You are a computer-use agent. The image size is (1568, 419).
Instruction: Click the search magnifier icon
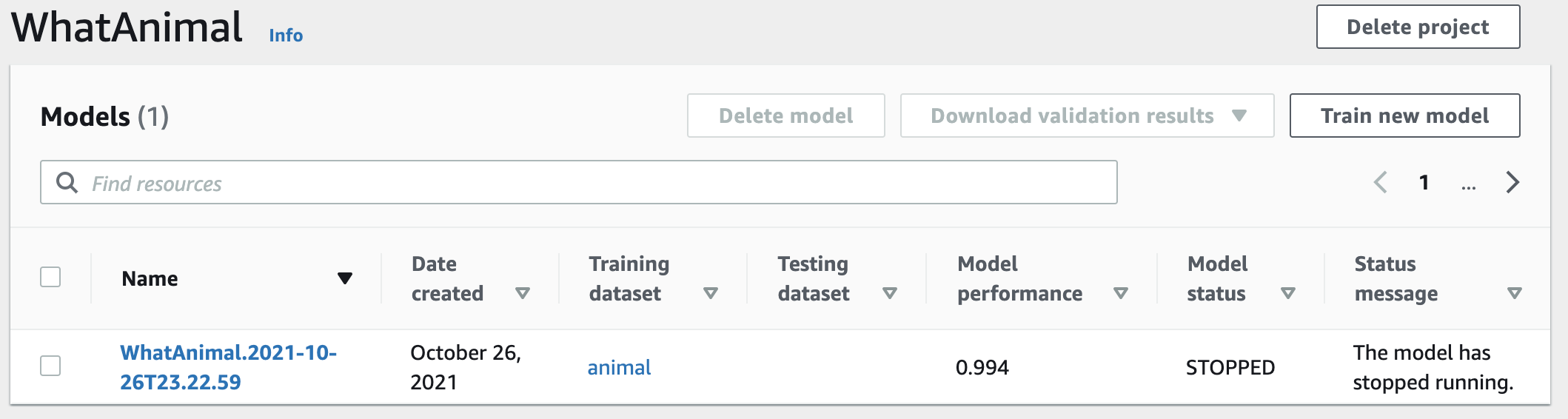67,182
